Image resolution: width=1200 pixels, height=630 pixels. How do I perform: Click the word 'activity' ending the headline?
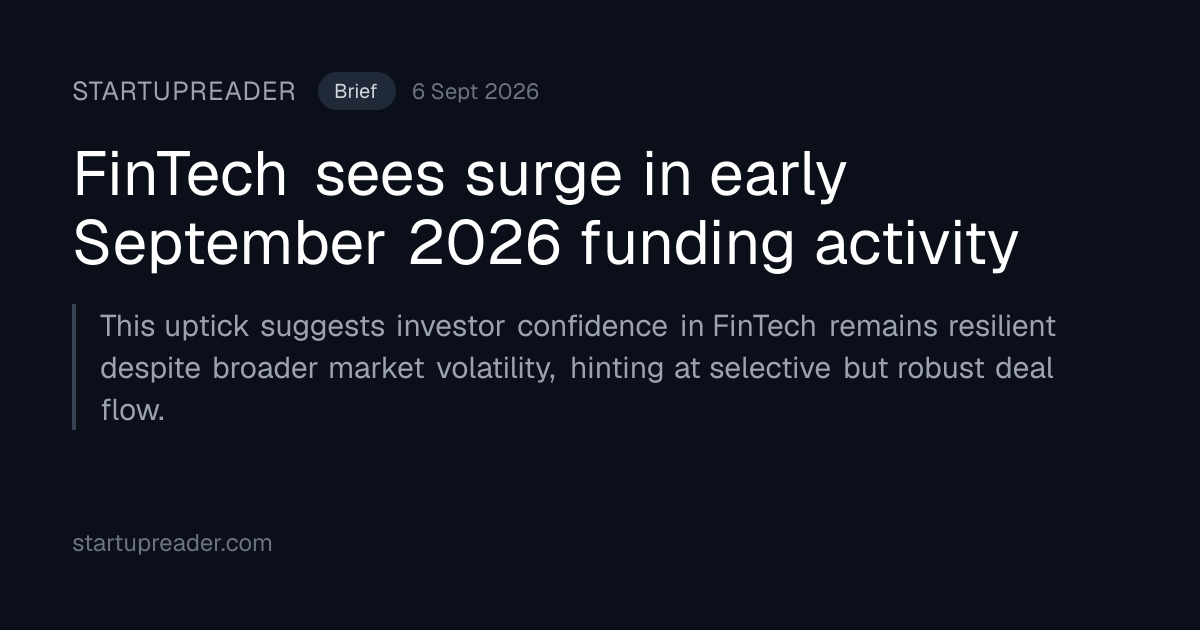[916, 245]
